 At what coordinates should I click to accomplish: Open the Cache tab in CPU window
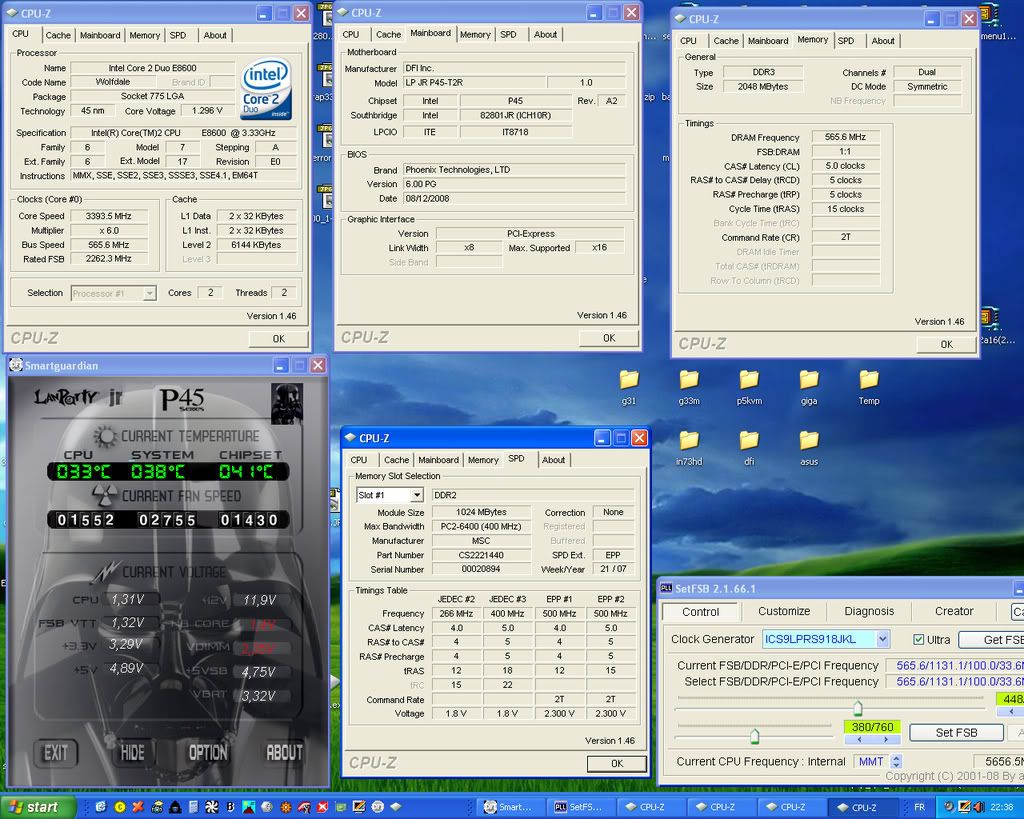(x=58, y=35)
